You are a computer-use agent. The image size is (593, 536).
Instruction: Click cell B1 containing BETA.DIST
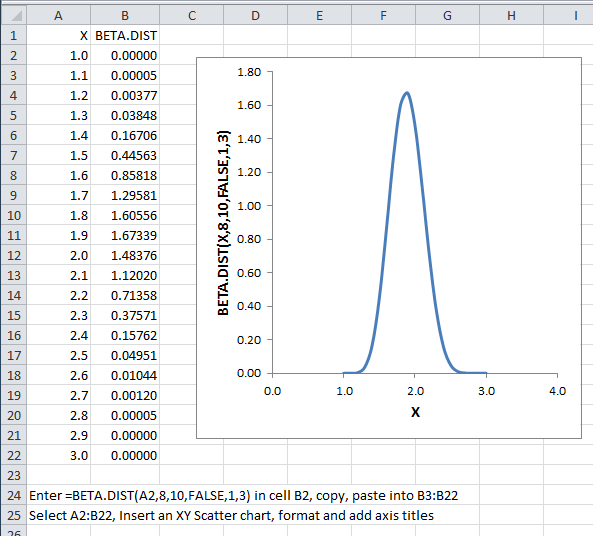[125, 35]
